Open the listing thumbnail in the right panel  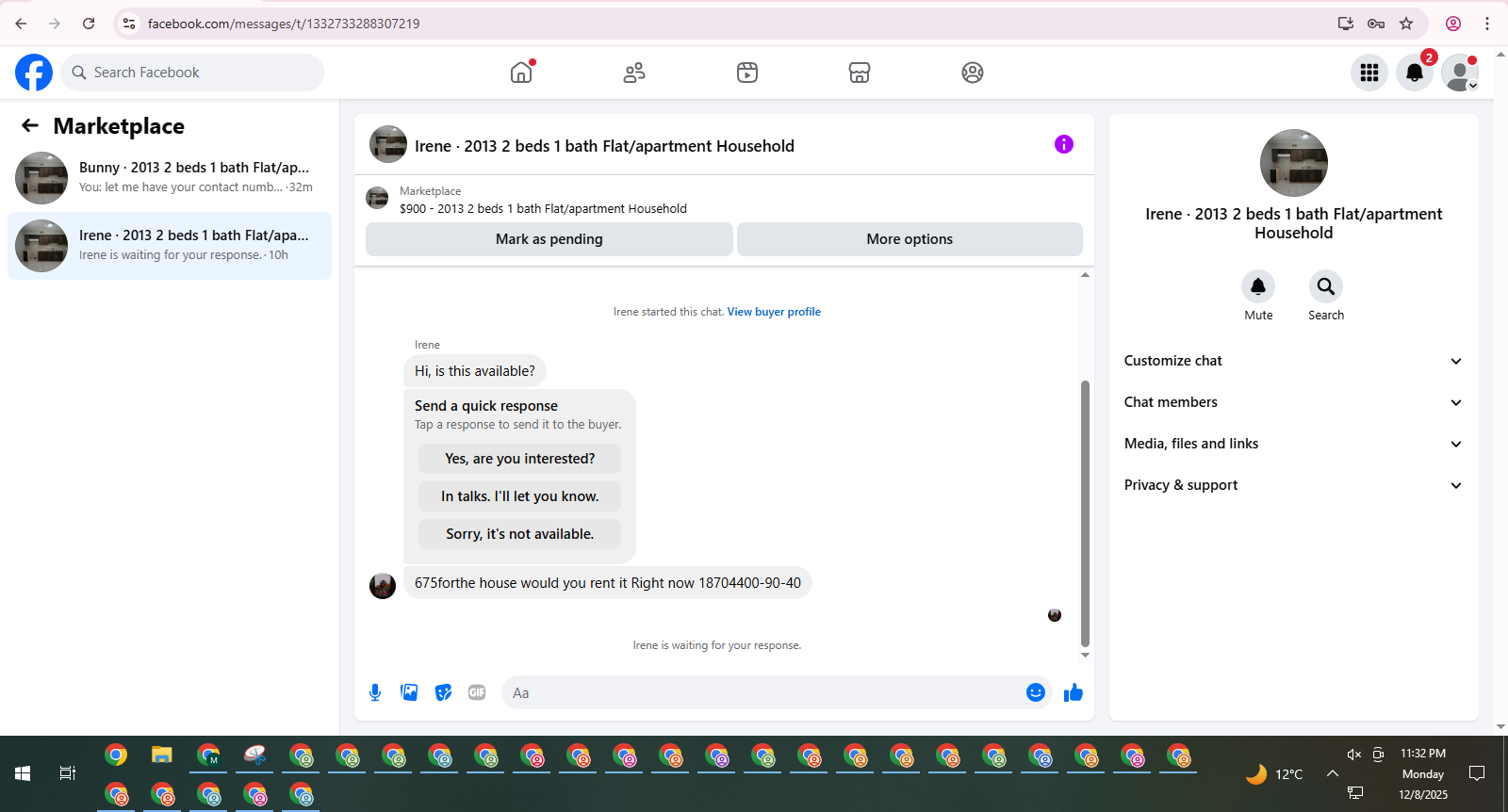(x=1294, y=163)
